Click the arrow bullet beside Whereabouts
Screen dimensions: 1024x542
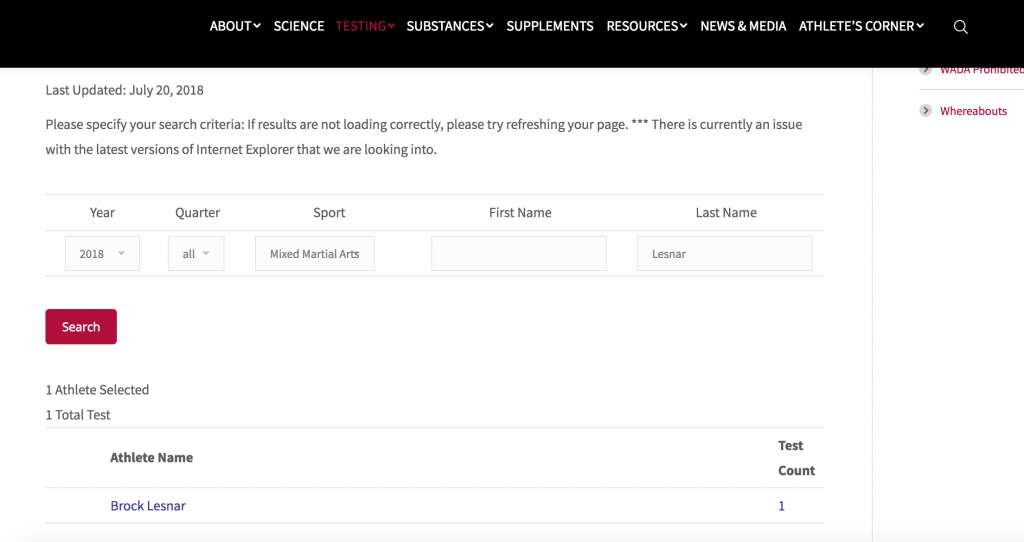coord(926,111)
